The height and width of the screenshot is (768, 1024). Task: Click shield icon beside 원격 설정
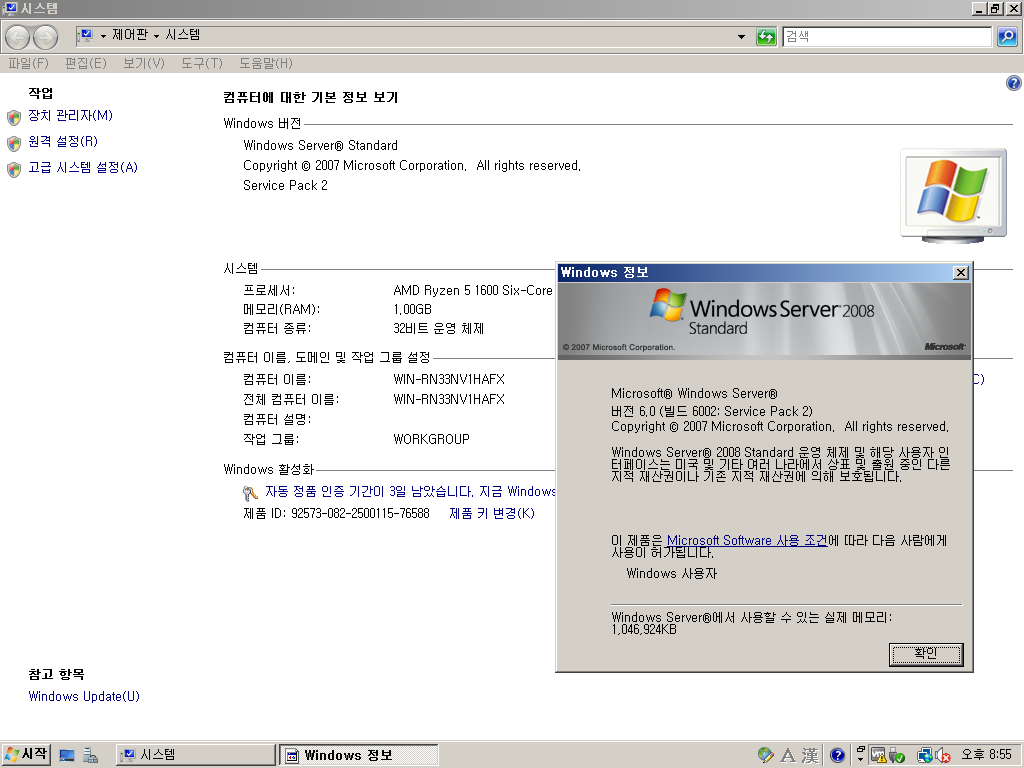[14, 143]
